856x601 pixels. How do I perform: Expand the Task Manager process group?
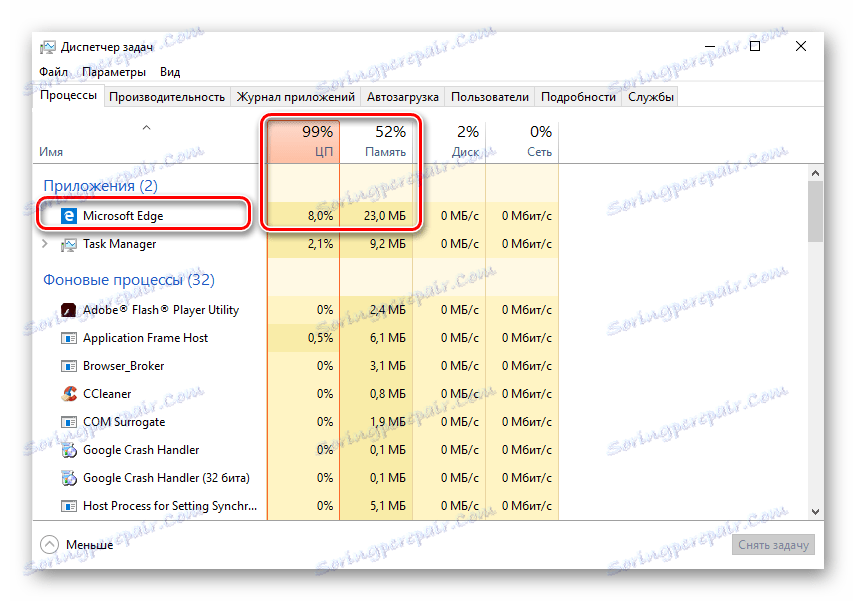pyautogui.click(x=45, y=243)
